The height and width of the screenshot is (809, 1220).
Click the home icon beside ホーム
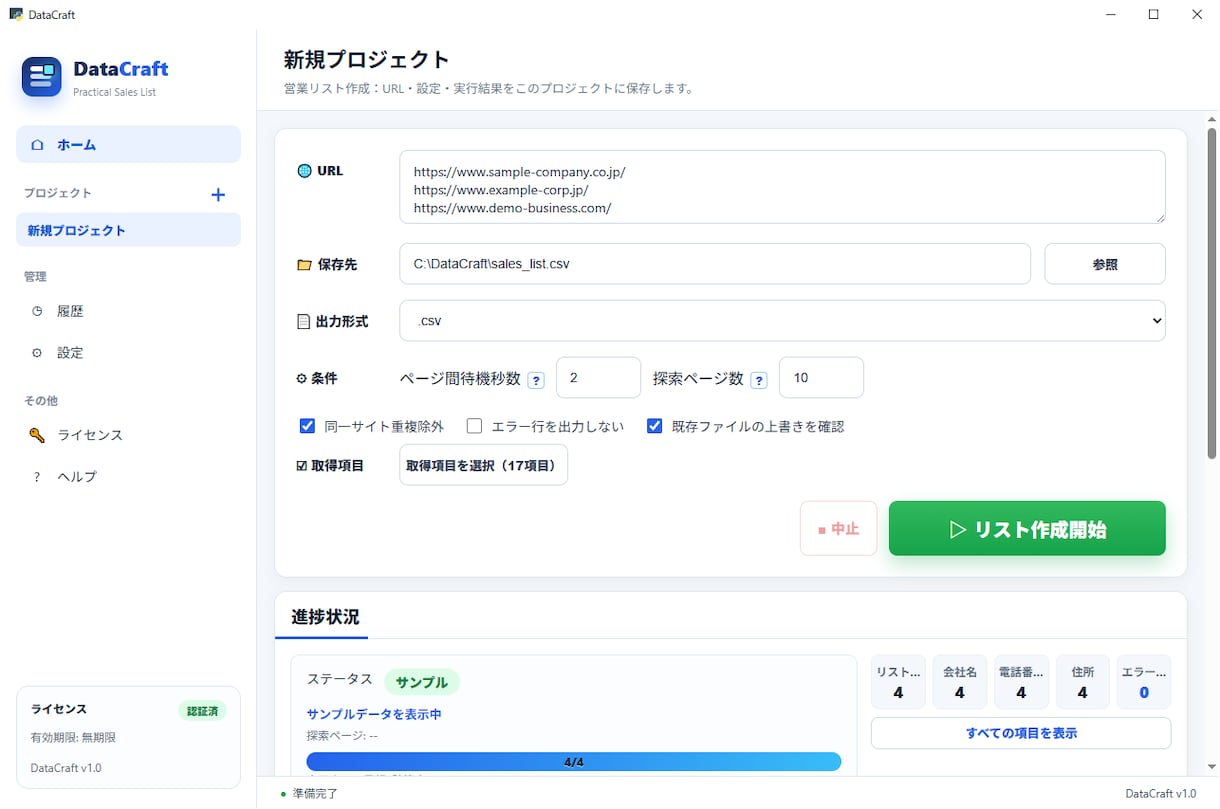(x=37, y=145)
